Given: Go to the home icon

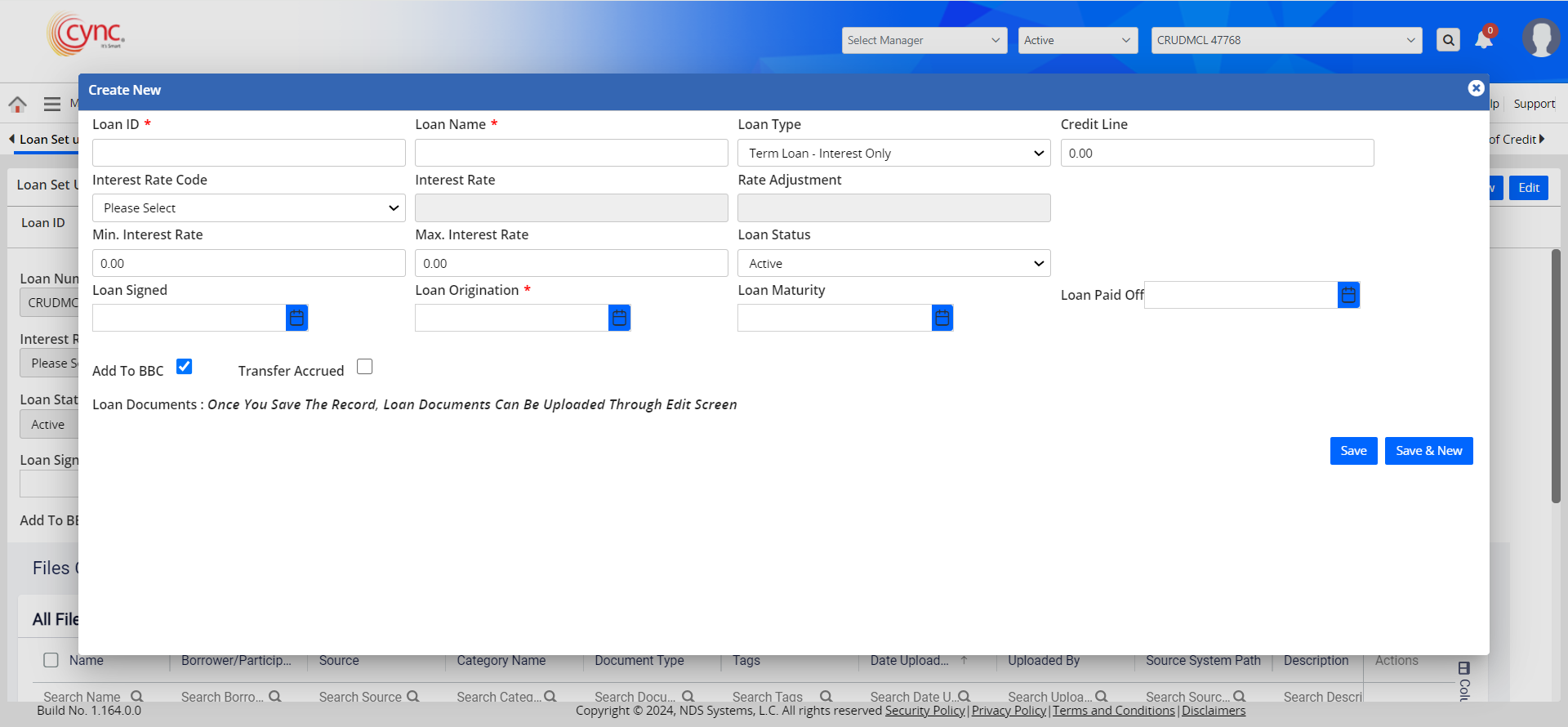Looking at the screenshot, I should coord(17,104).
